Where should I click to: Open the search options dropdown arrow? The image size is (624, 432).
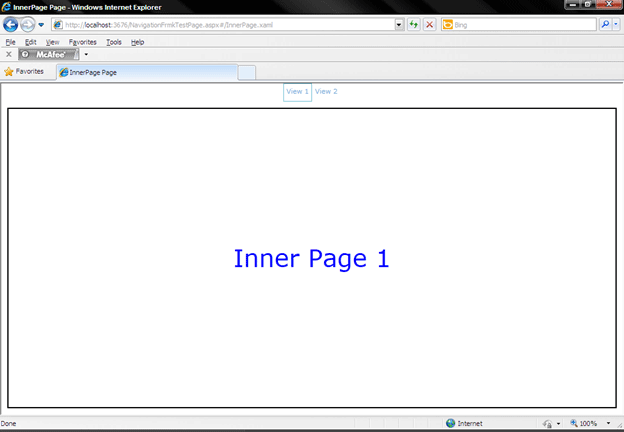coord(616,25)
